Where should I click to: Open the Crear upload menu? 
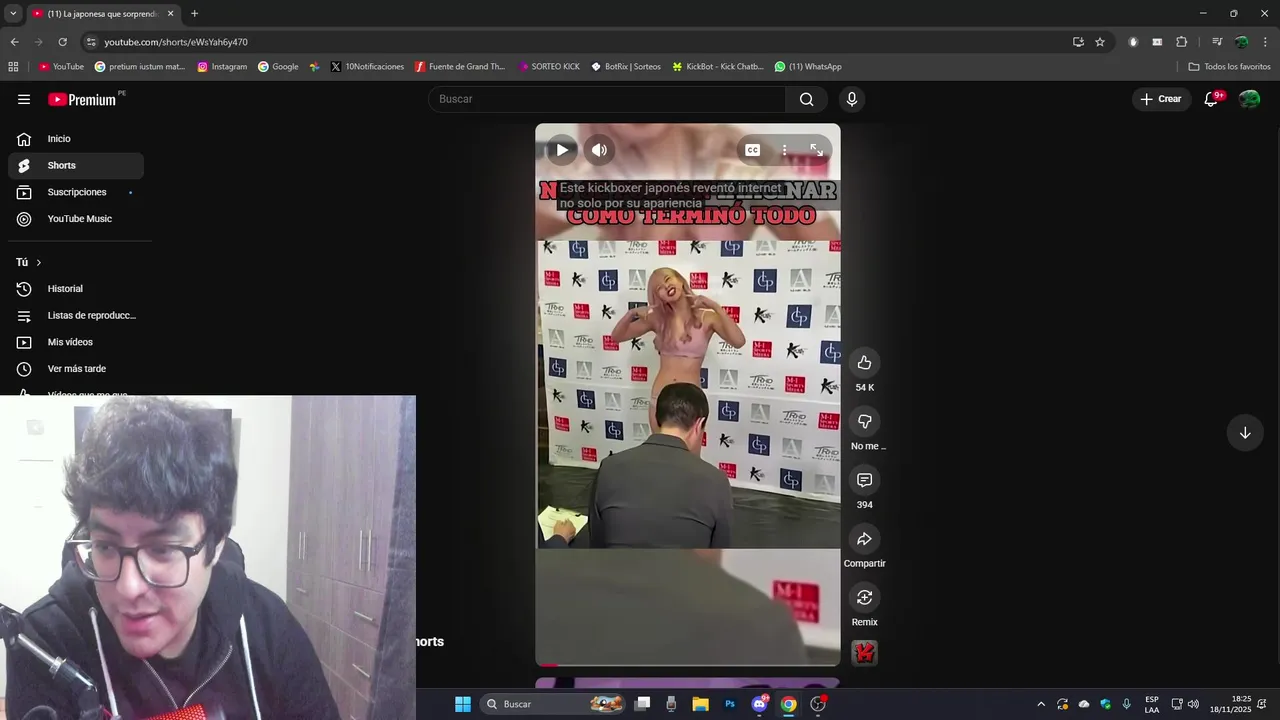point(1161,99)
